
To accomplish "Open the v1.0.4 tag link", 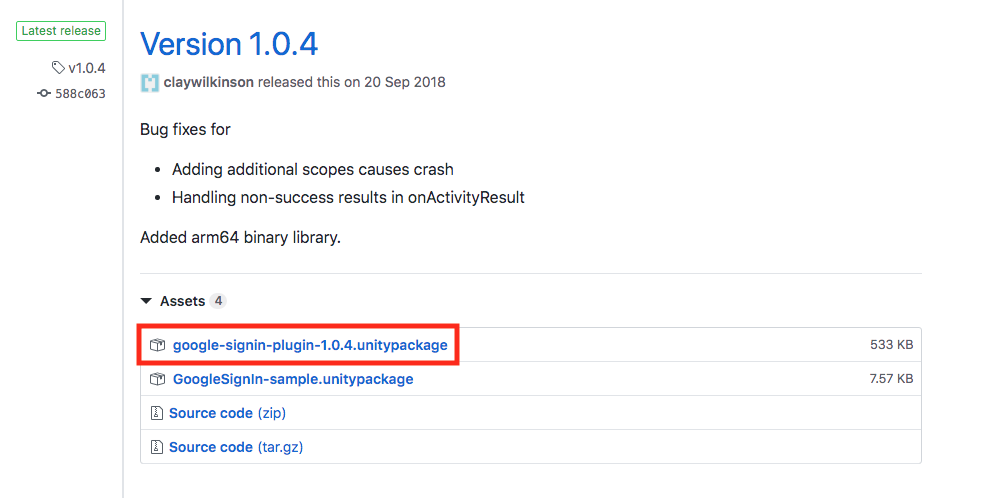I will coord(87,68).
